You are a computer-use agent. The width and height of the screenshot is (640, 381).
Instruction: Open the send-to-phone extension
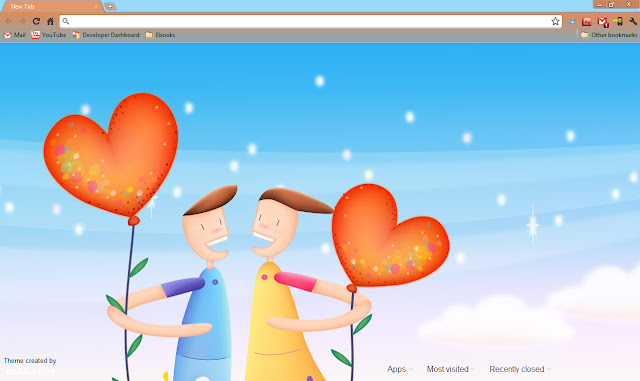(x=618, y=21)
